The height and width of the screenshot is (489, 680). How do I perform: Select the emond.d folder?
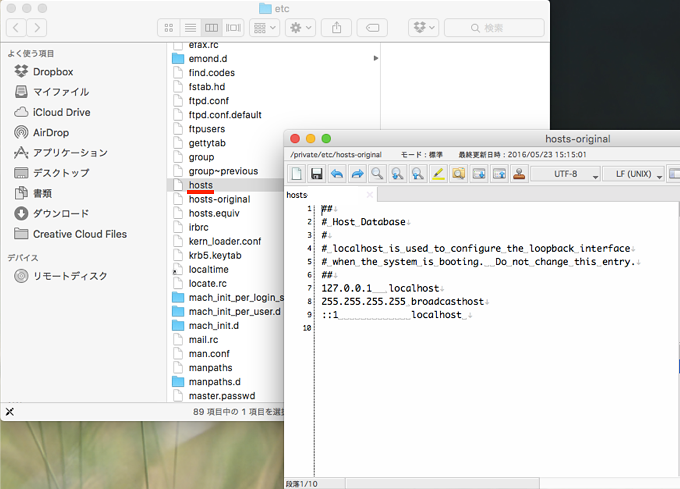pyautogui.click(x=208, y=59)
